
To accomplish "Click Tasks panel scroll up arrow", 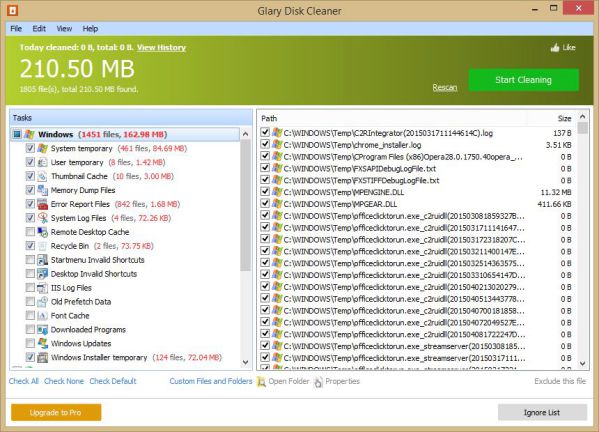I will pos(245,134).
